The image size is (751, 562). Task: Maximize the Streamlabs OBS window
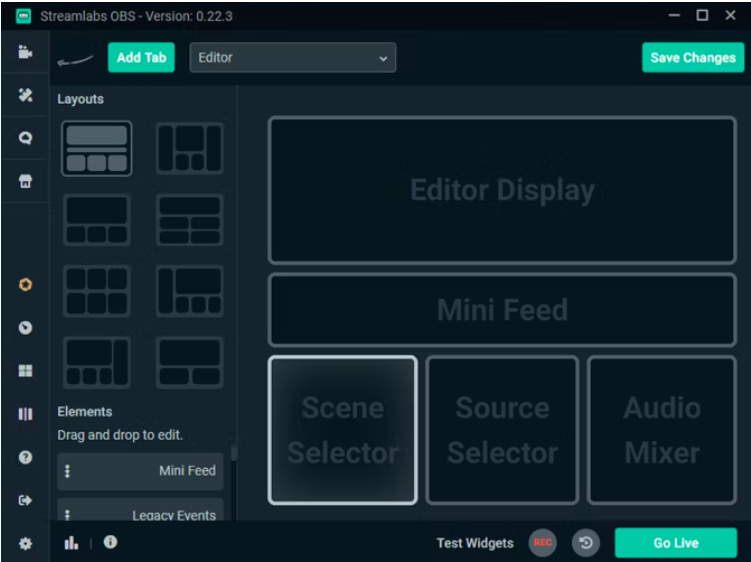pyautogui.click(x=702, y=15)
